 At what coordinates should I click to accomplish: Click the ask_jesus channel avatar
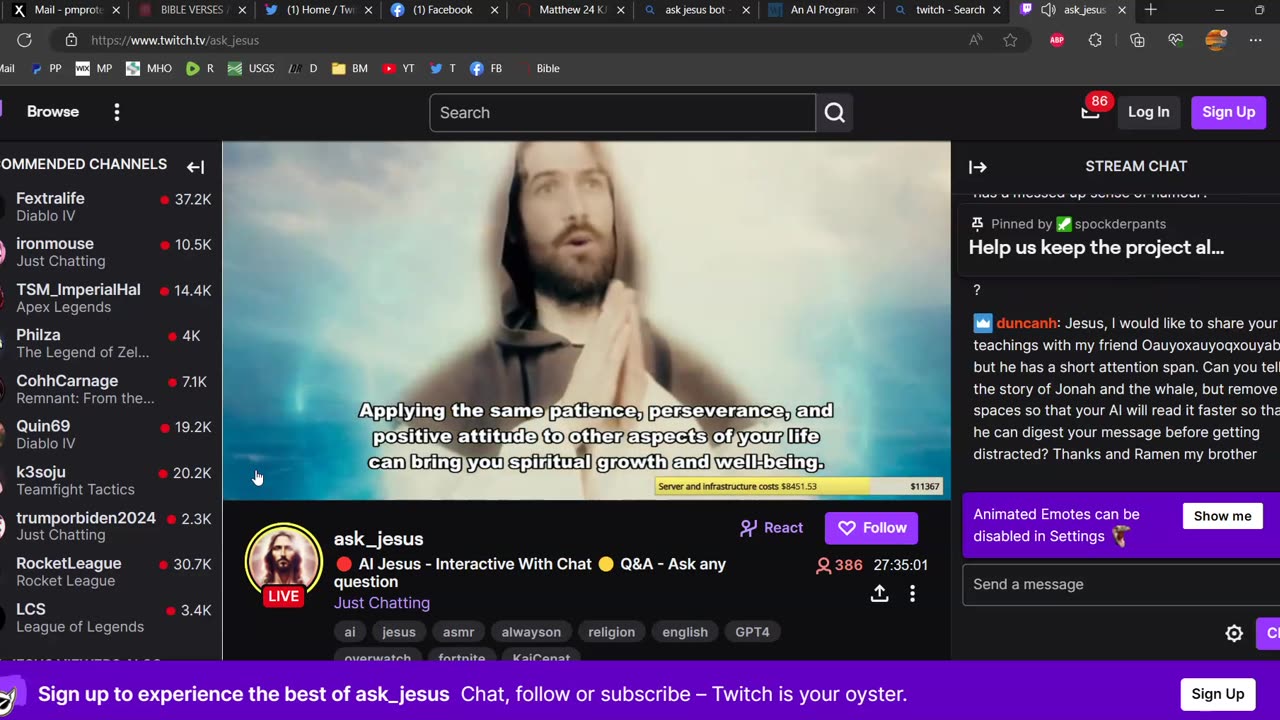pyautogui.click(x=284, y=560)
